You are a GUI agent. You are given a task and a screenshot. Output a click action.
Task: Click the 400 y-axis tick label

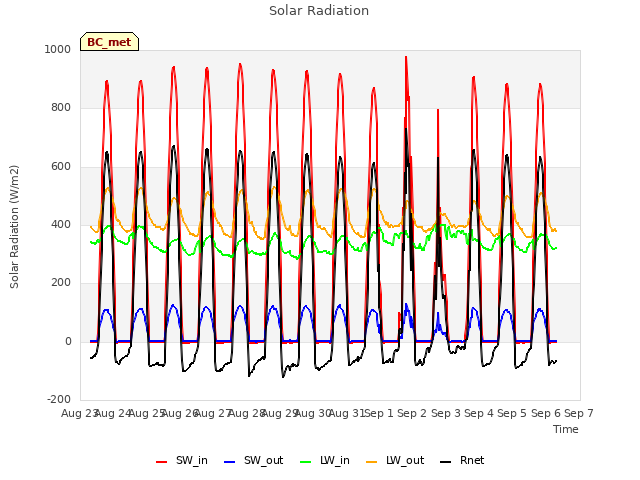tap(61, 224)
